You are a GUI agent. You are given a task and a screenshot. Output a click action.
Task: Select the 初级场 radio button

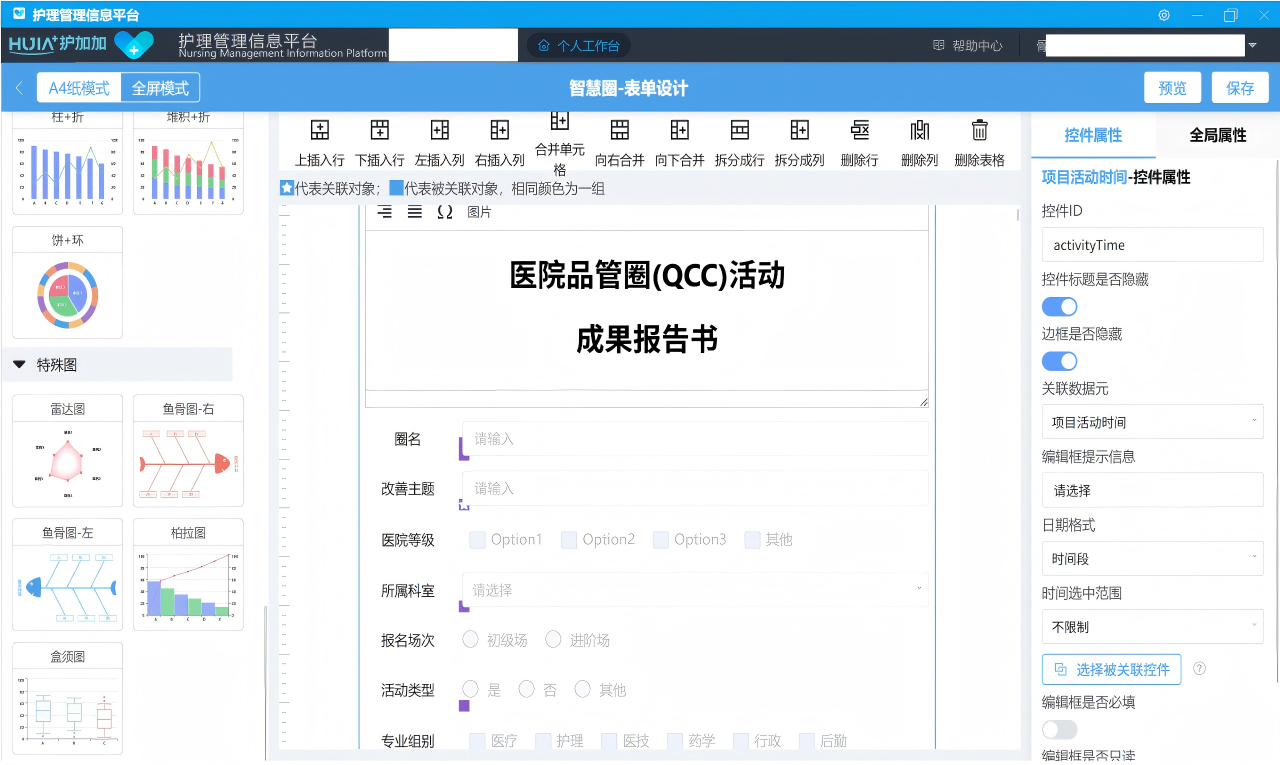click(x=470, y=639)
